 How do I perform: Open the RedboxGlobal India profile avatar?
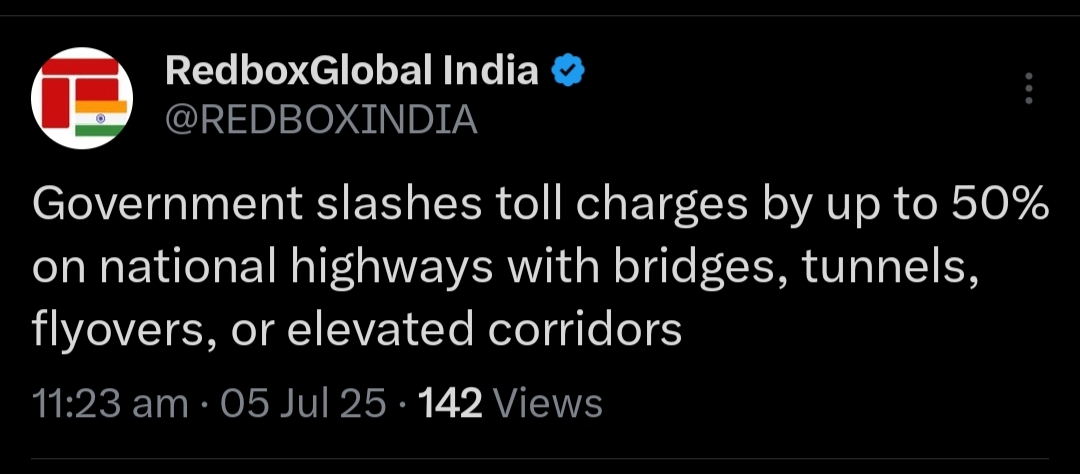point(82,98)
